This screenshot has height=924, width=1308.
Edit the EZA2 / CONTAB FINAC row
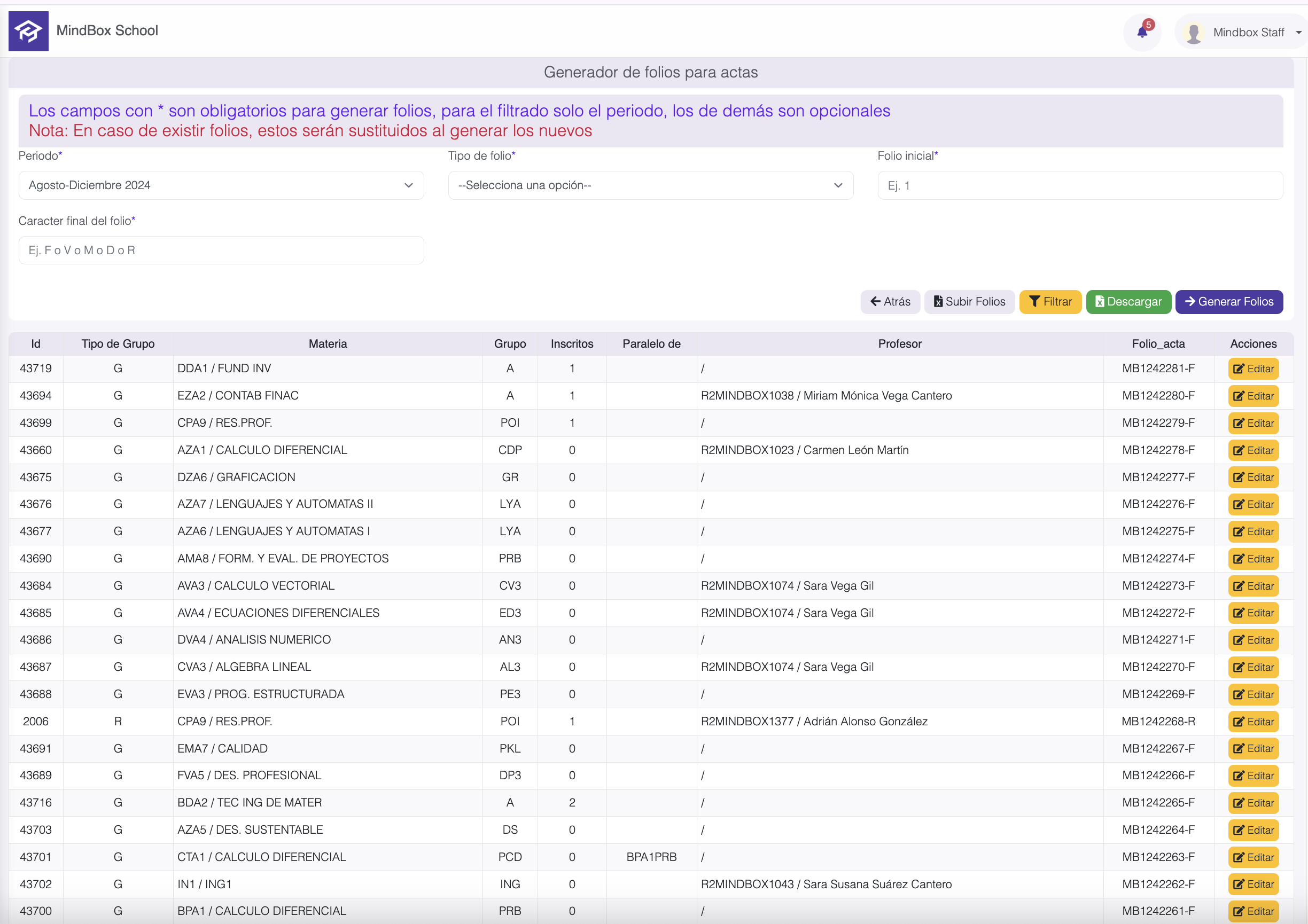coord(1253,396)
